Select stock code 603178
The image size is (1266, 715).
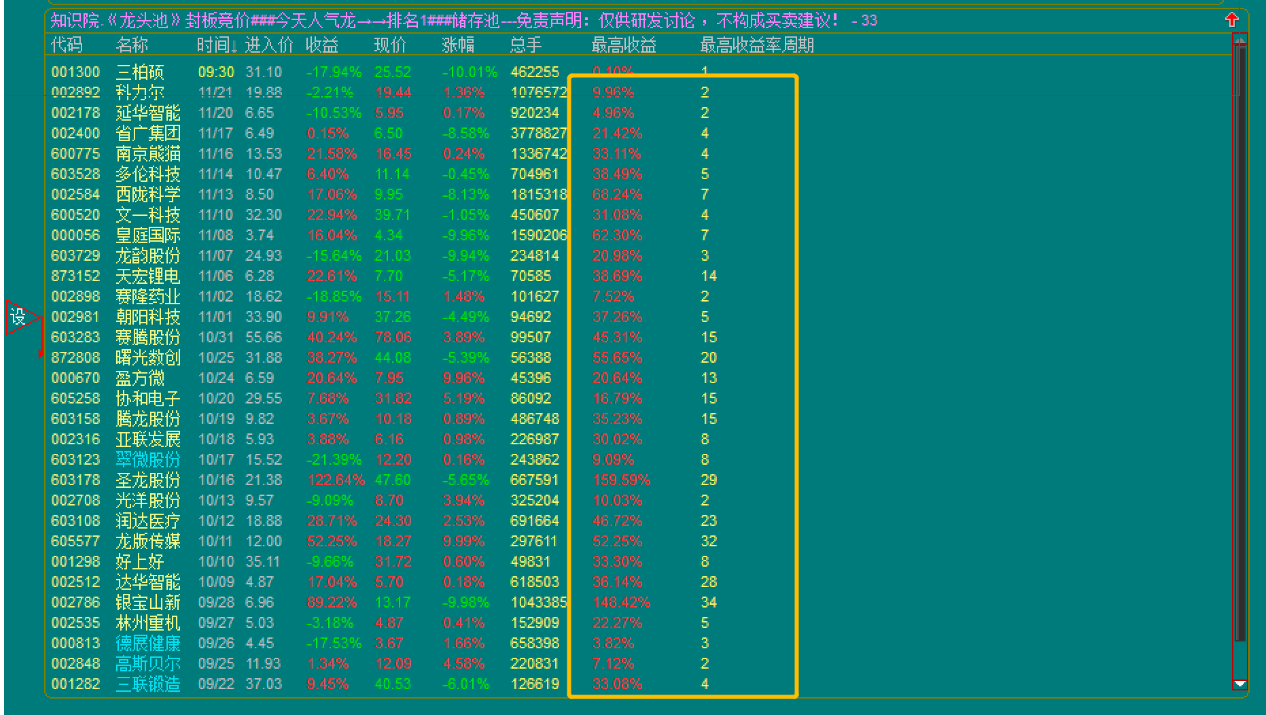76,480
